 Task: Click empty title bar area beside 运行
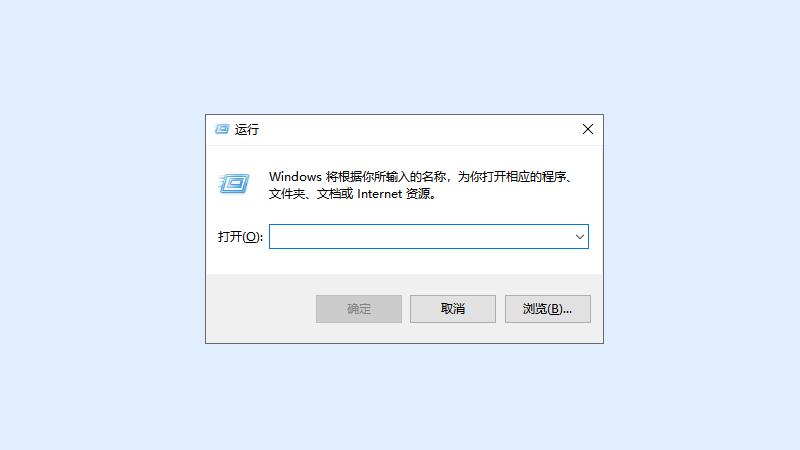click(418, 130)
